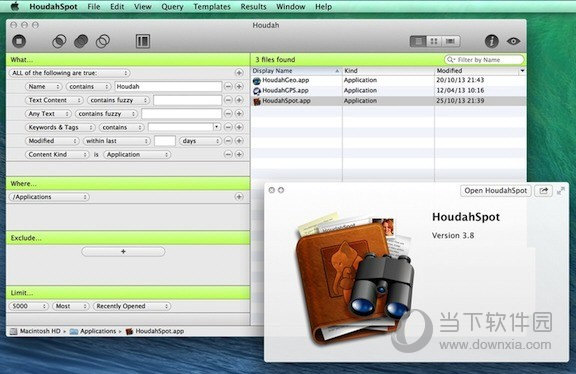The image size is (576, 374).
Task: Sort results by Kind column
Action: (388, 71)
